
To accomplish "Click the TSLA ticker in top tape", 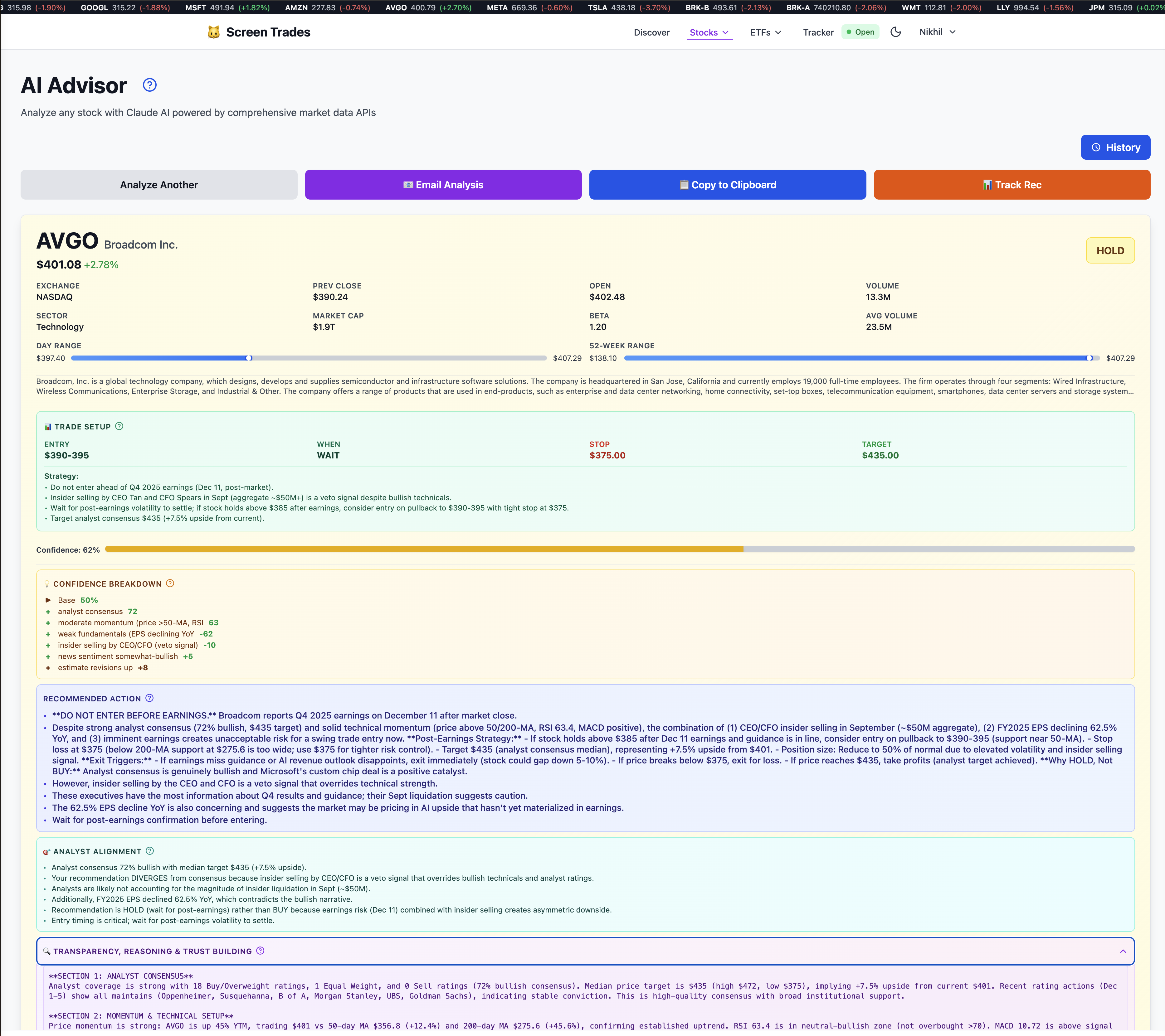I will click(x=629, y=7).
